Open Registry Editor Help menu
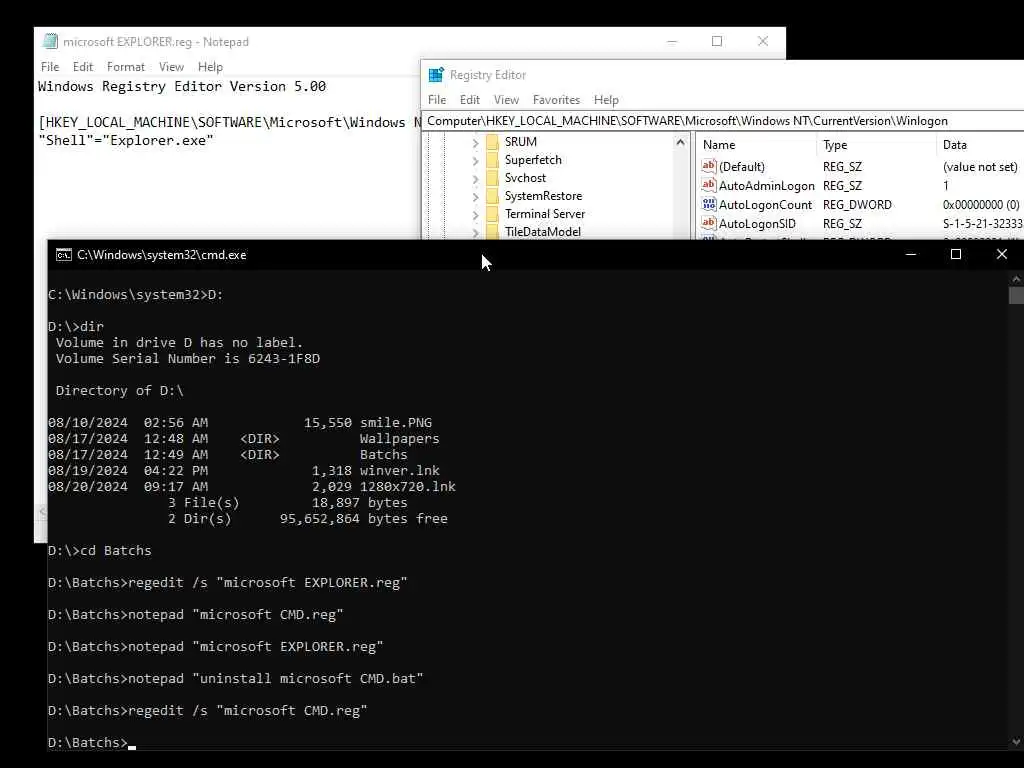The width and height of the screenshot is (1024, 768). [606, 100]
